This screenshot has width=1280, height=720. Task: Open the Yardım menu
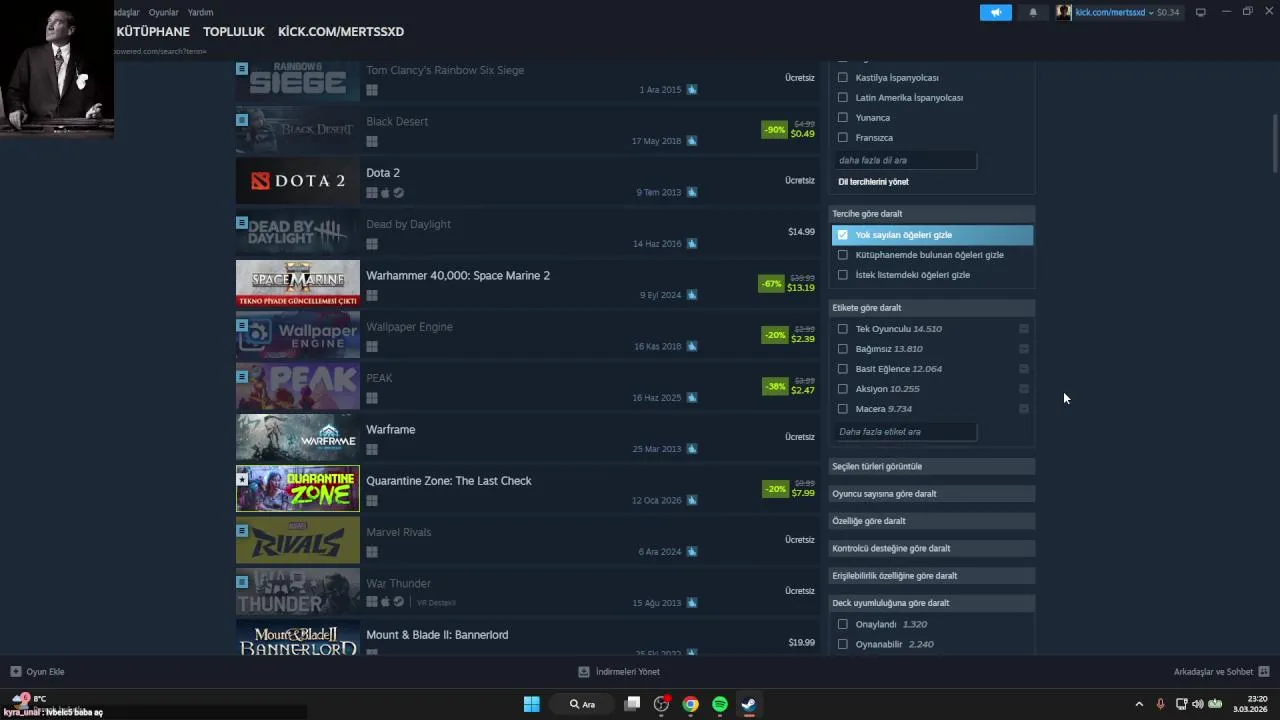point(200,12)
